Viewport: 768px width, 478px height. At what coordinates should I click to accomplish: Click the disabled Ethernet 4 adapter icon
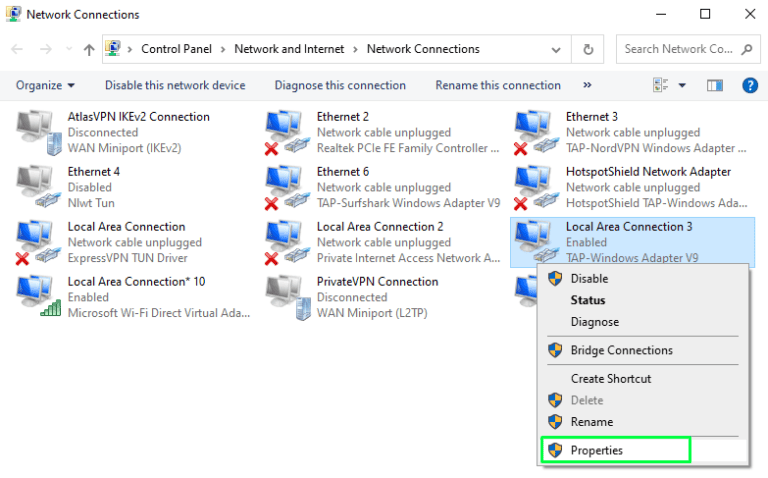click(x=34, y=187)
